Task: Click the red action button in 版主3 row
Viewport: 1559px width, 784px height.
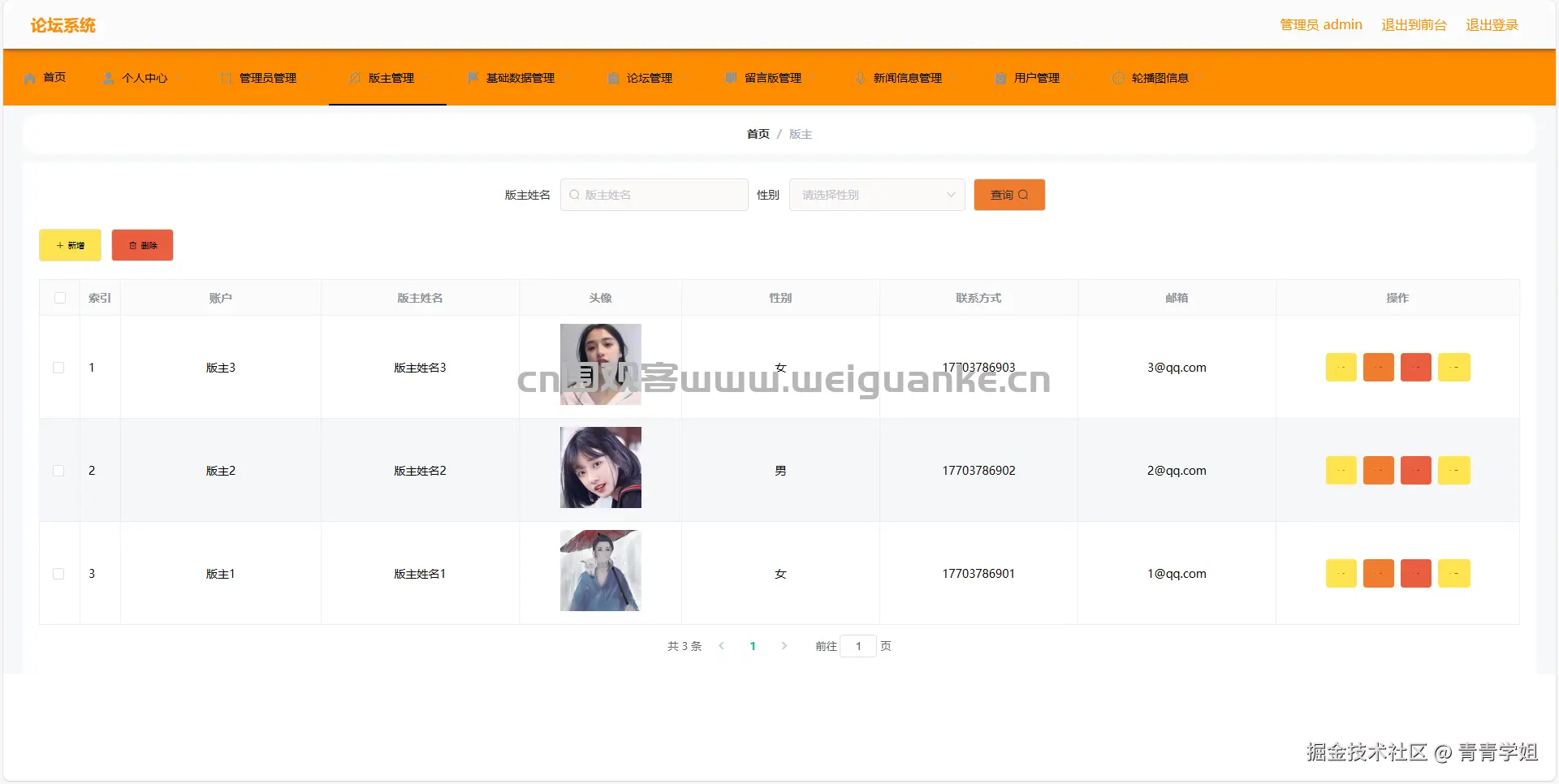Action: tap(1416, 368)
